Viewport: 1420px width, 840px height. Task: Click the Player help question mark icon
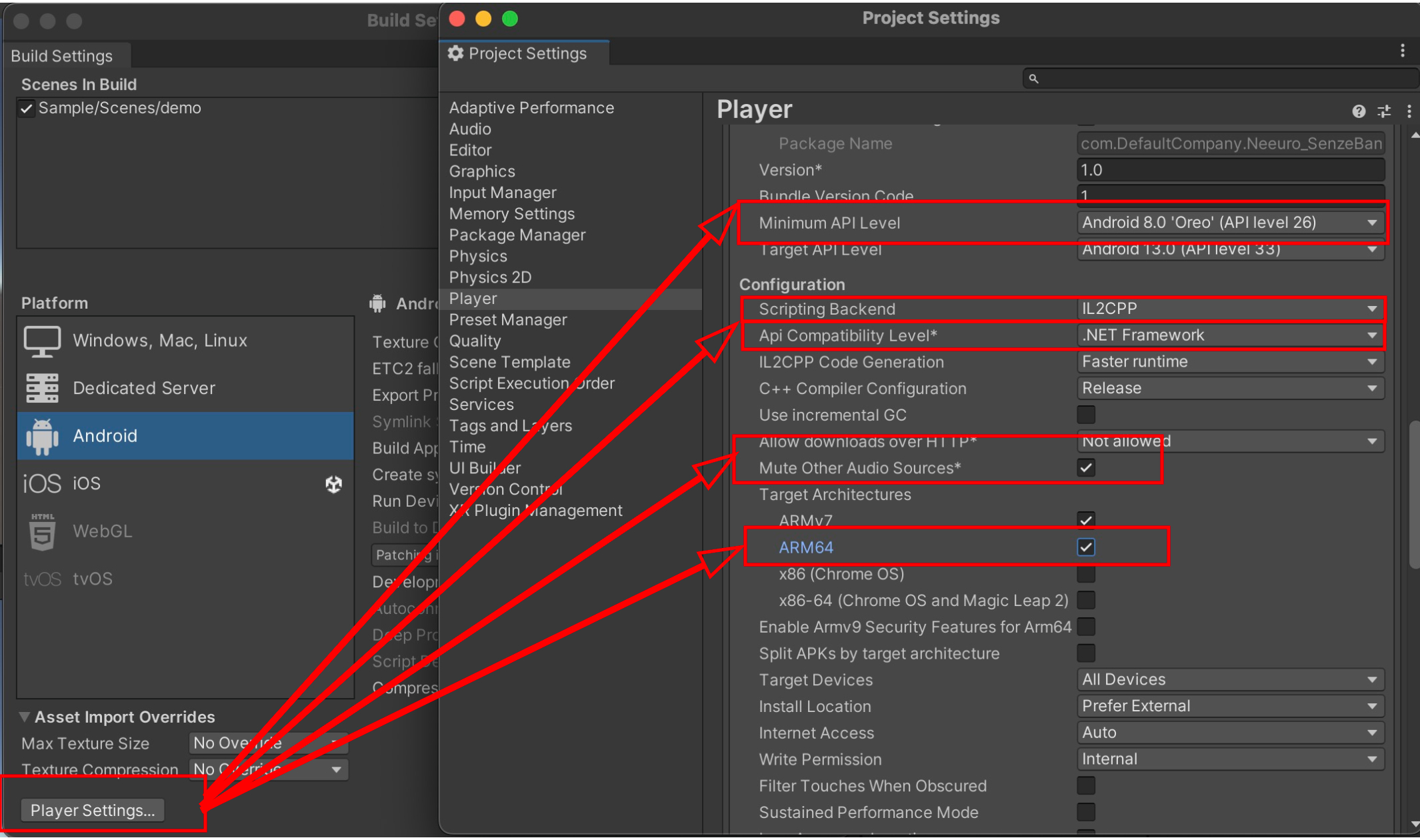pyautogui.click(x=1358, y=111)
